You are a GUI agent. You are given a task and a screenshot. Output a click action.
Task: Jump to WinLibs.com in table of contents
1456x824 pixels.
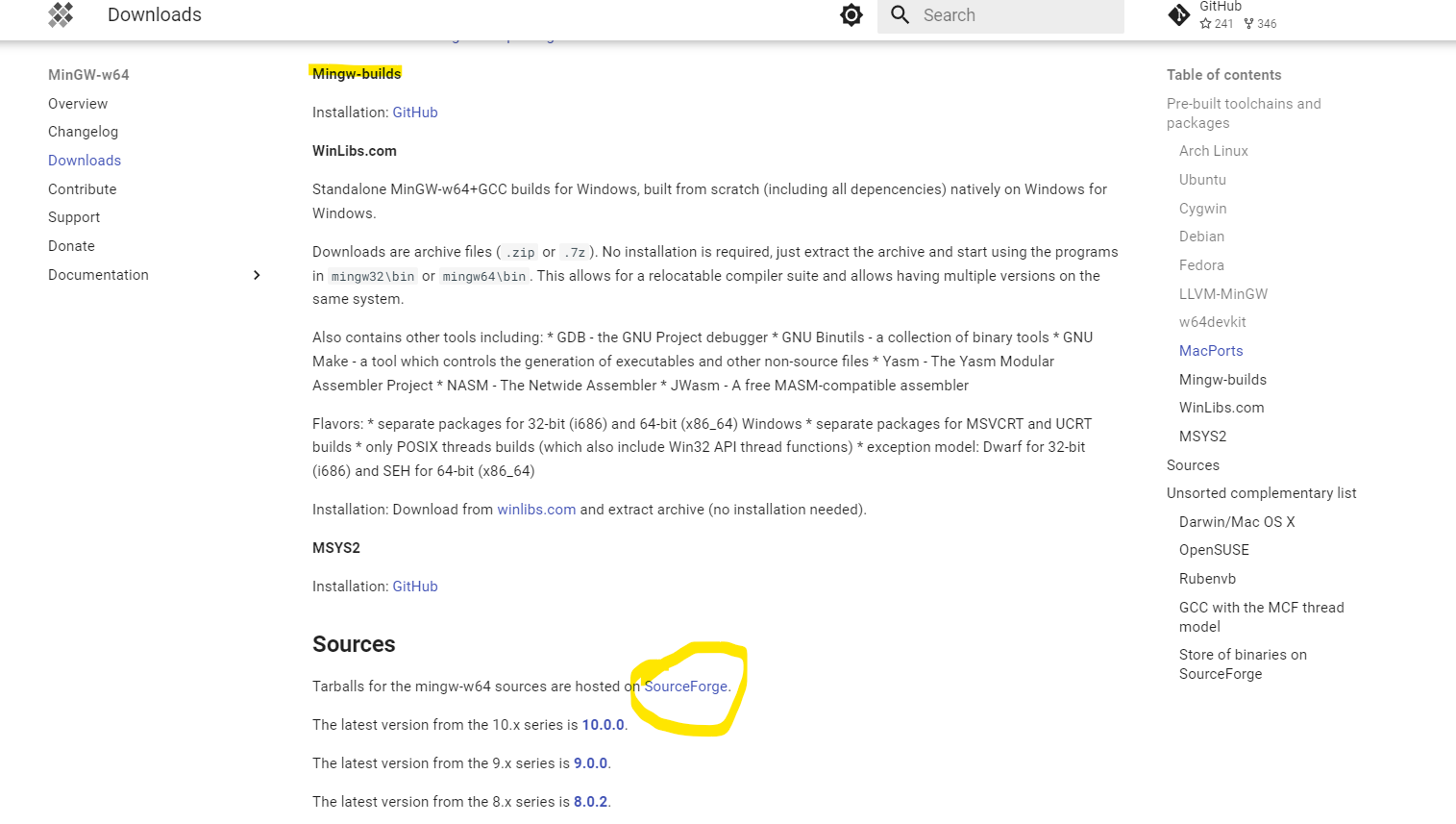click(x=1222, y=408)
